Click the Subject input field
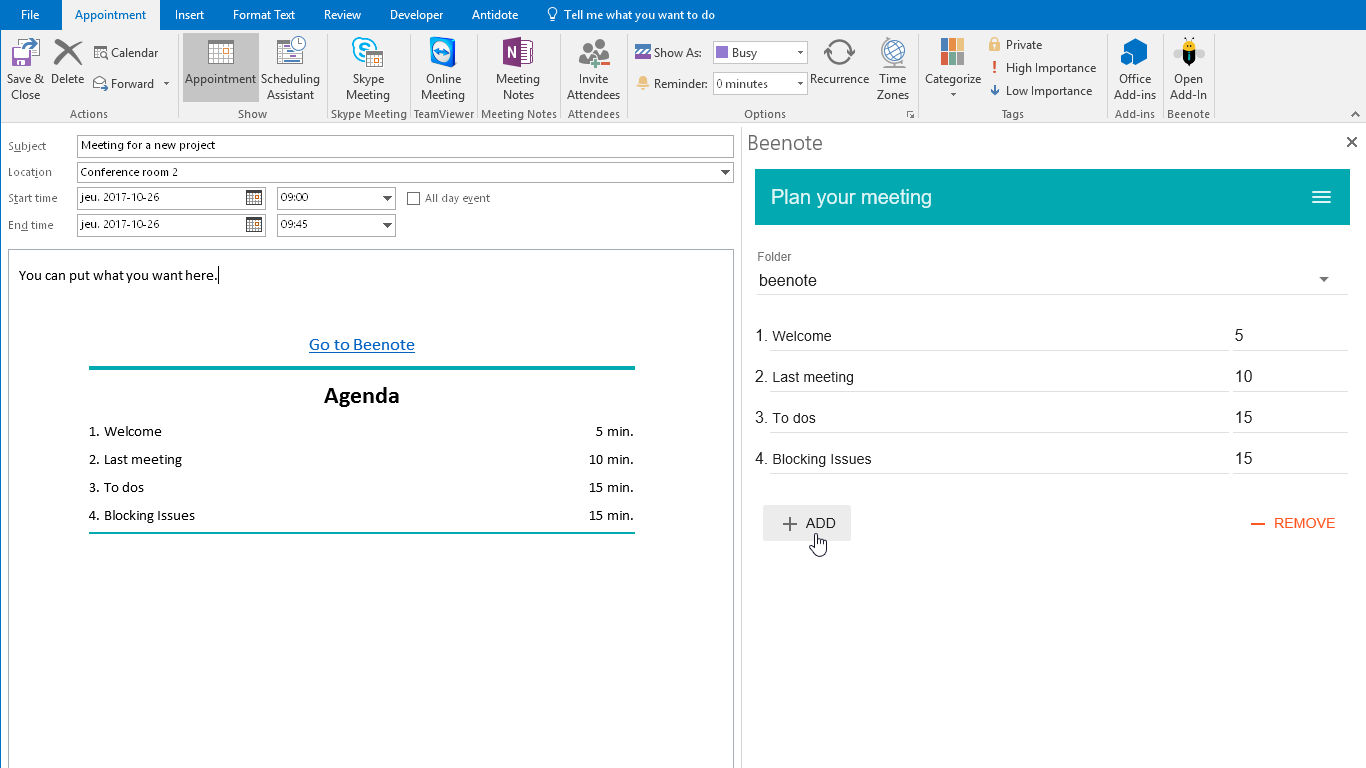The height and width of the screenshot is (768, 1366). (405, 146)
